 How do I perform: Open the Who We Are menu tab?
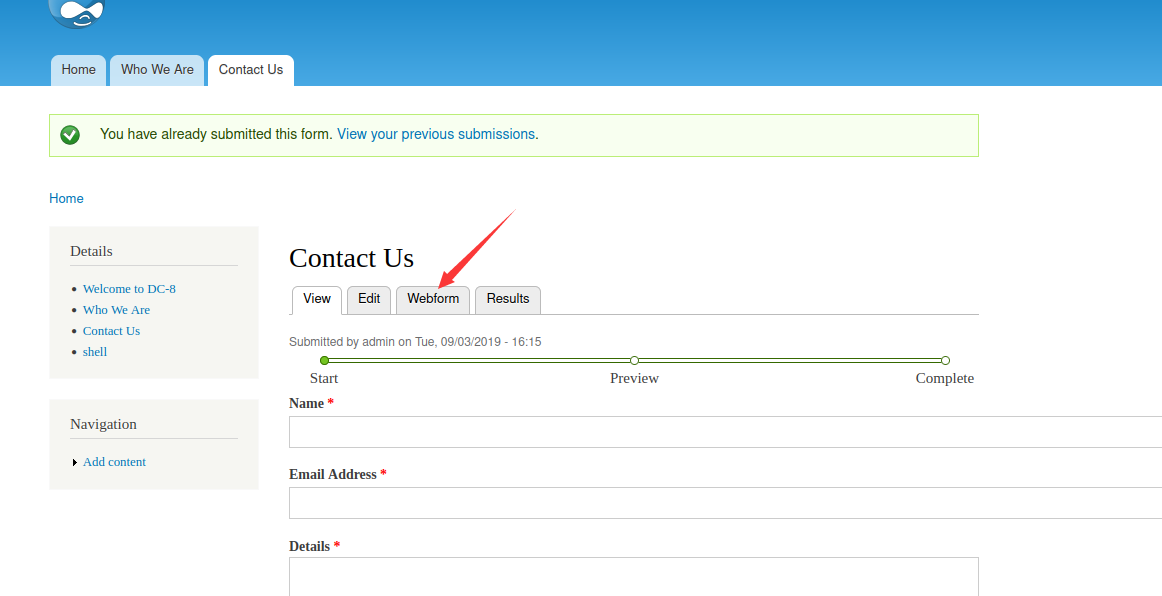click(157, 70)
